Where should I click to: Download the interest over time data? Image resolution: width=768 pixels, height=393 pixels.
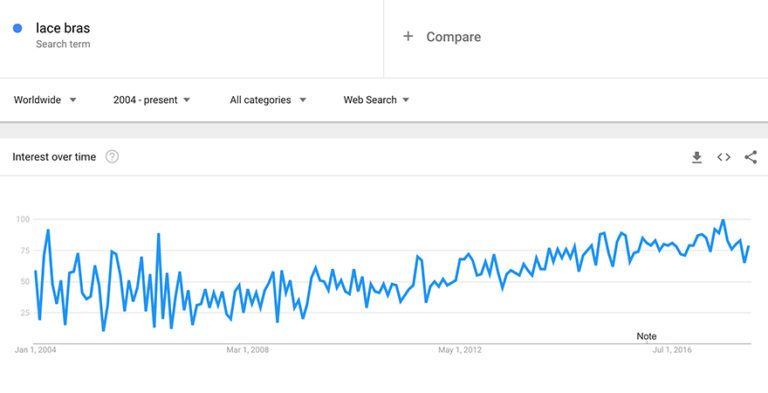[x=696, y=157]
